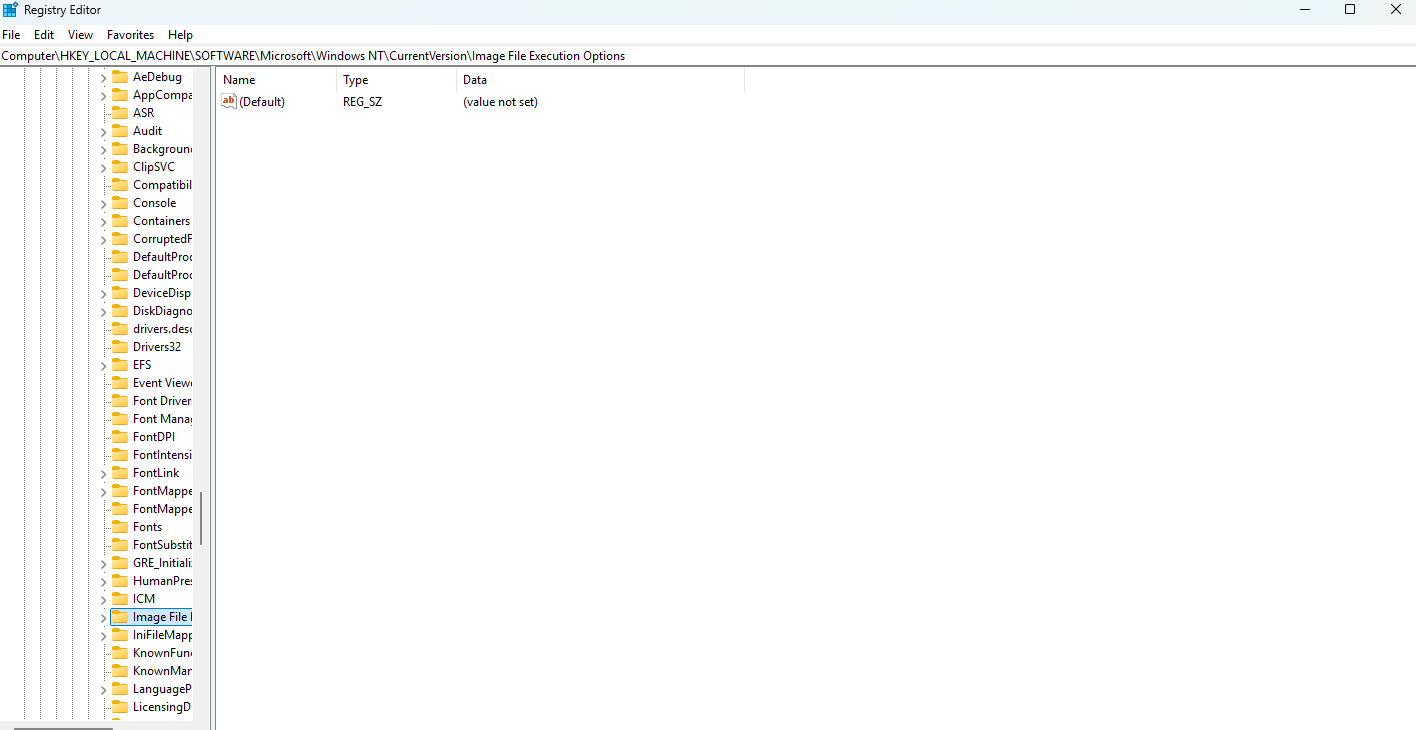
Task: Click the (value not set) data cell
Action: pos(500,102)
